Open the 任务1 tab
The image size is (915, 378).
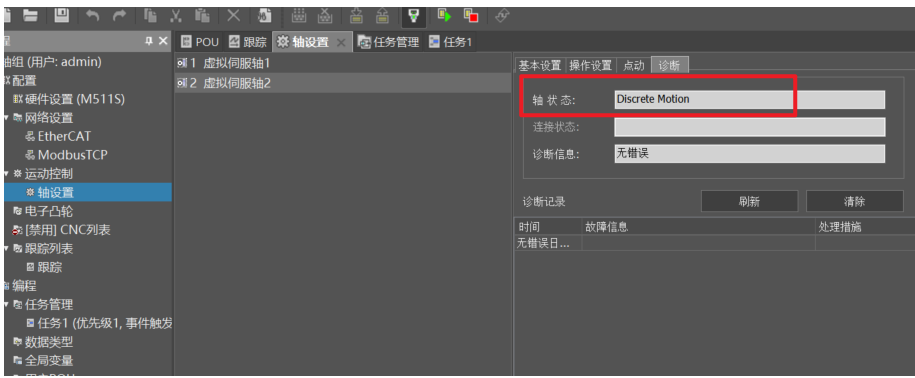point(450,42)
